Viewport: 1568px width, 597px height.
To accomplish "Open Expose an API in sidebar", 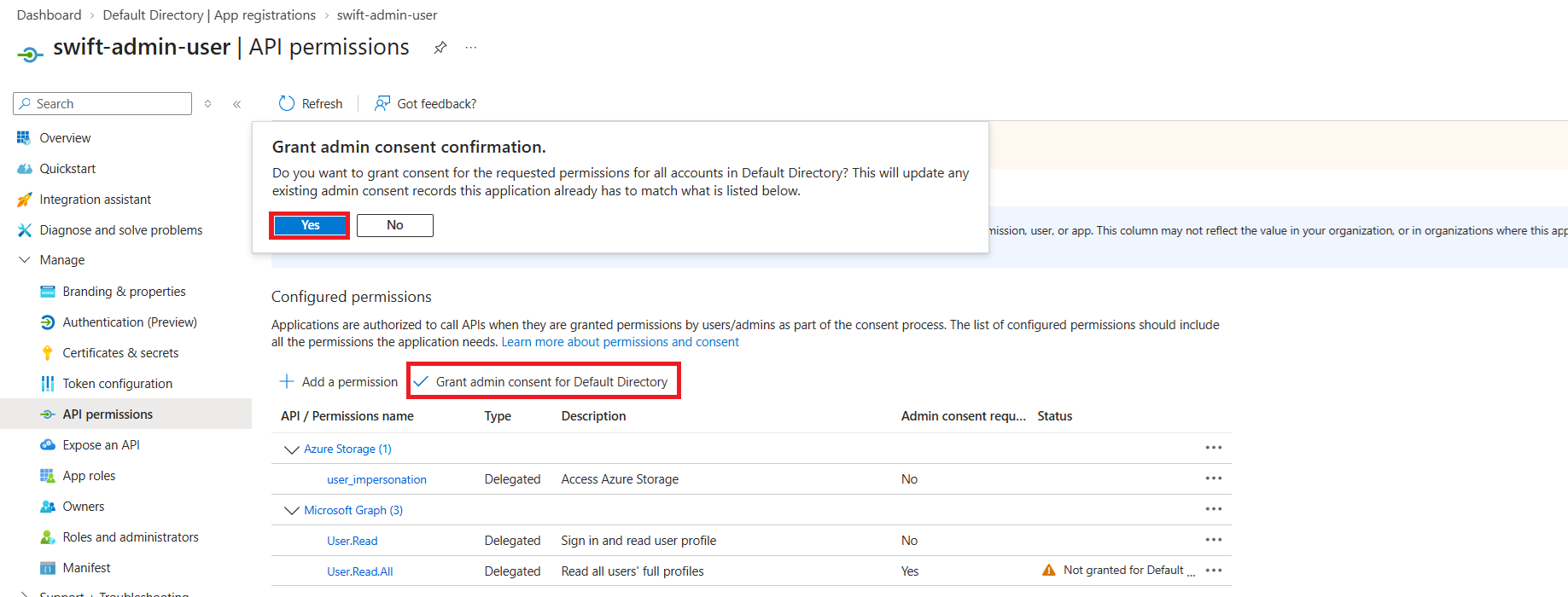I will (101, 445).
